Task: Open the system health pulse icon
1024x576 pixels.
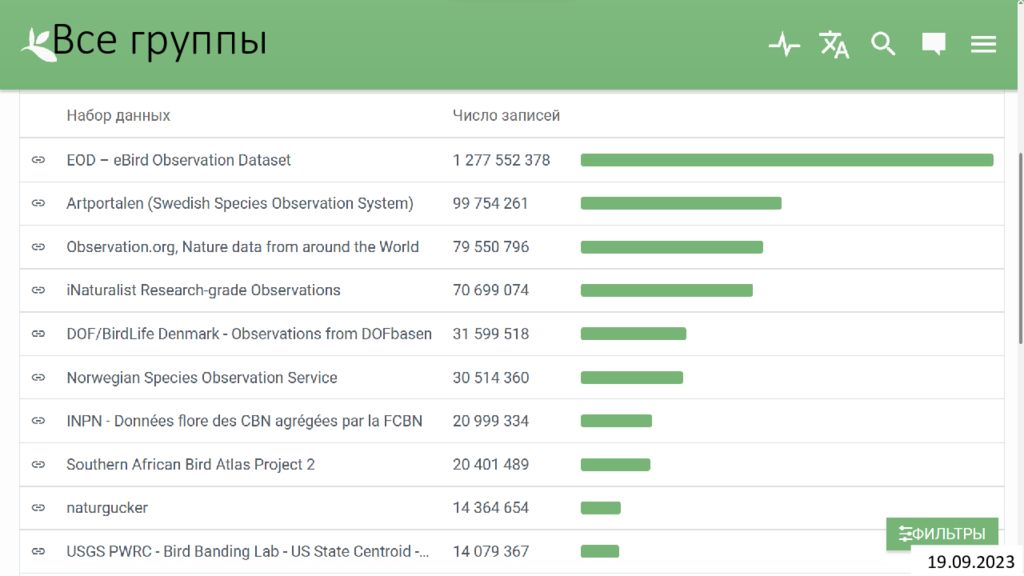Action: tap(784, 44)
